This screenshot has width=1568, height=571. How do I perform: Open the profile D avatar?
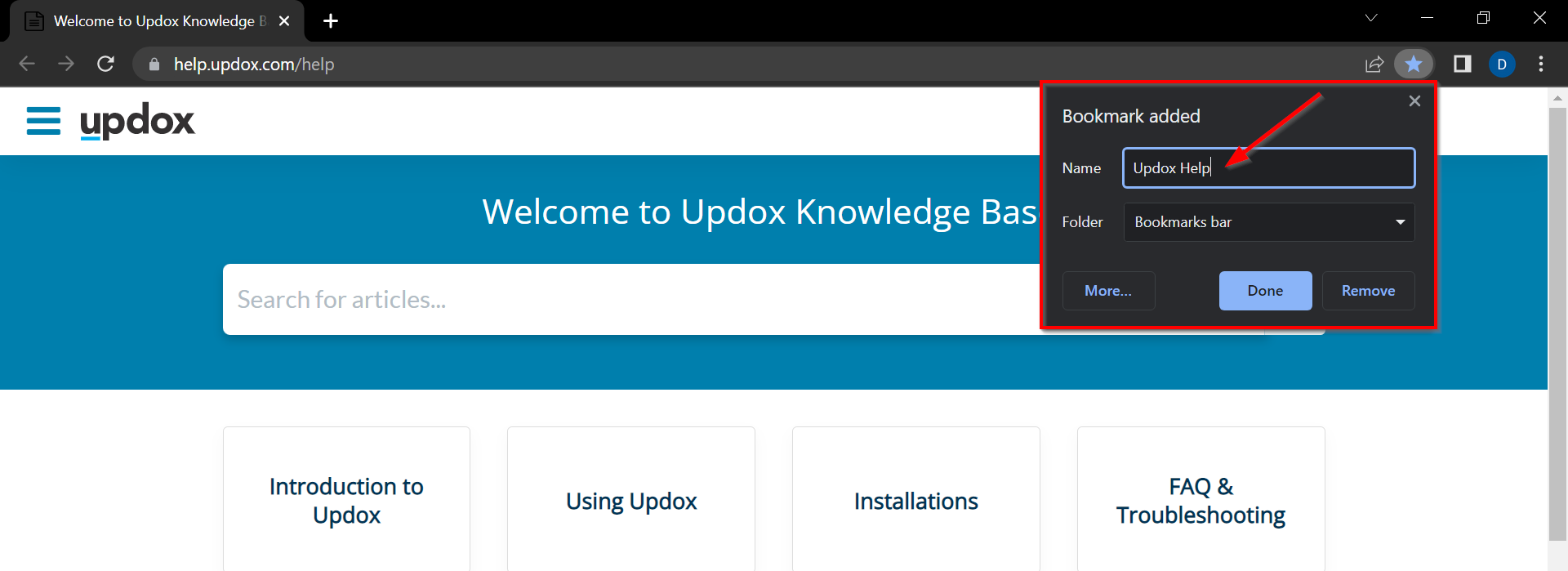click(x=1502, y=64)
